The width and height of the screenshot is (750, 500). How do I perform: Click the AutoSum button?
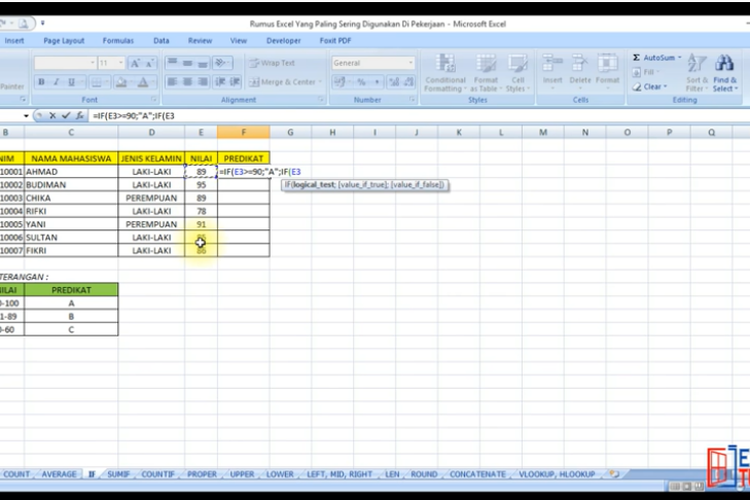[660, 58]
